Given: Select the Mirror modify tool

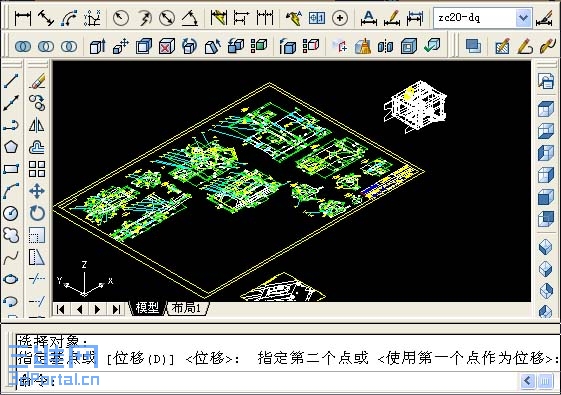Looking at the screenshot, I should pyautogui.click(x=37, y=125).
